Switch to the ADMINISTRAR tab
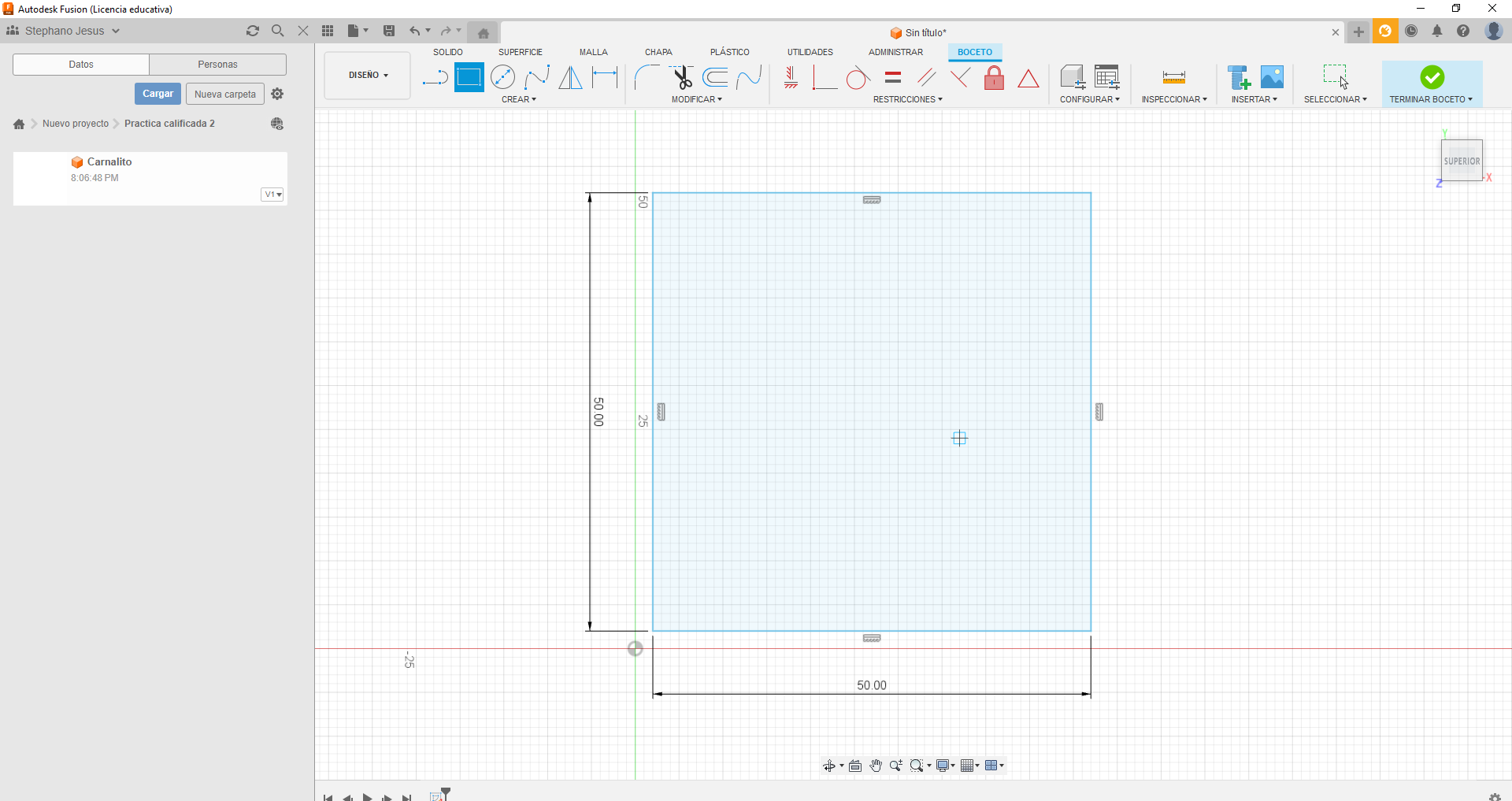Screen dimensions: 1512x801 (x=896, y=52)
